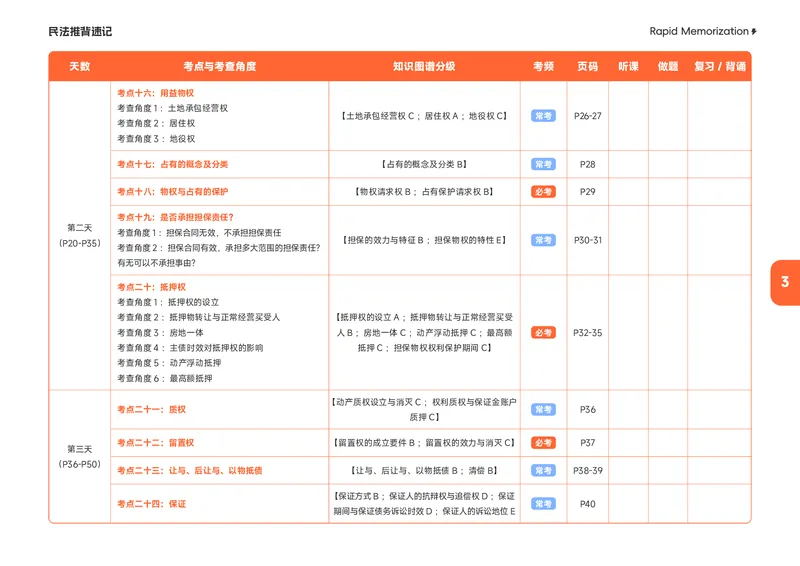
Task: Click 考查角度2：居住权 line
Action: pyautogui.click(x=156, y=124)
